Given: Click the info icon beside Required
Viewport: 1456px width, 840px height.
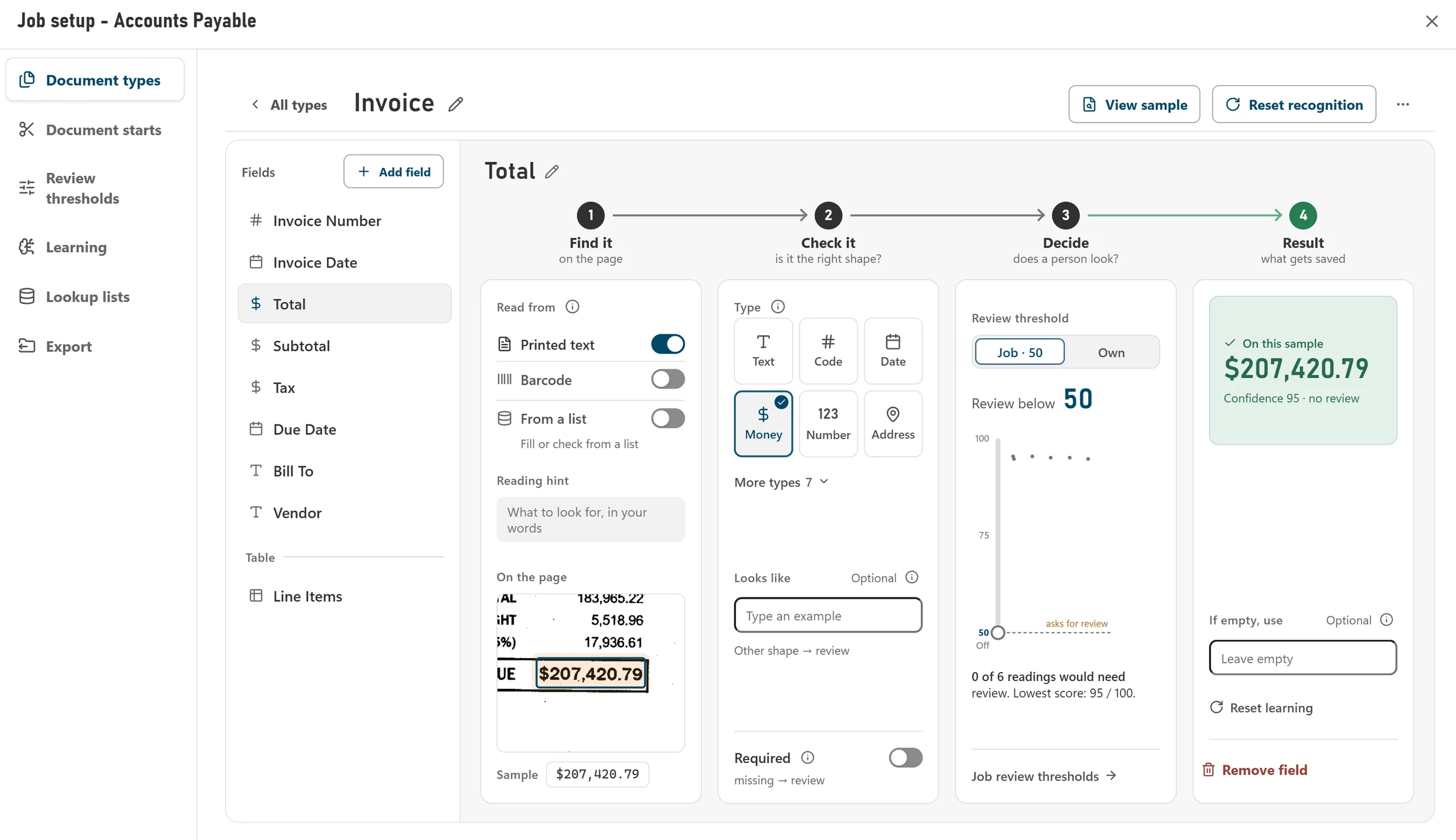Looking at the screenshot, I should pos(807,758).
